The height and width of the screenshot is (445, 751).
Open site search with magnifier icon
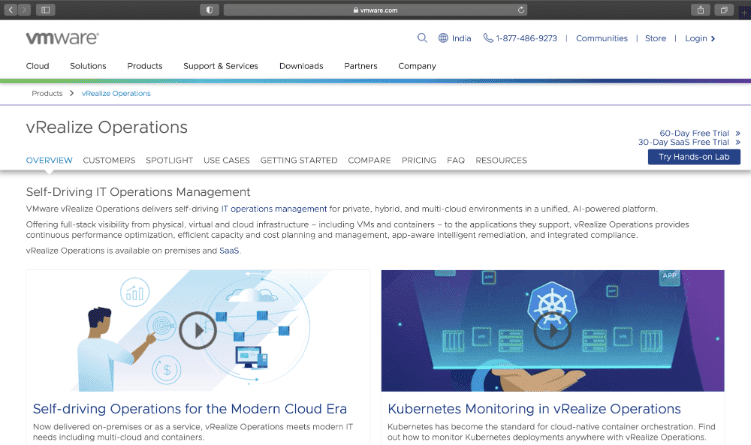coord(422,38)
